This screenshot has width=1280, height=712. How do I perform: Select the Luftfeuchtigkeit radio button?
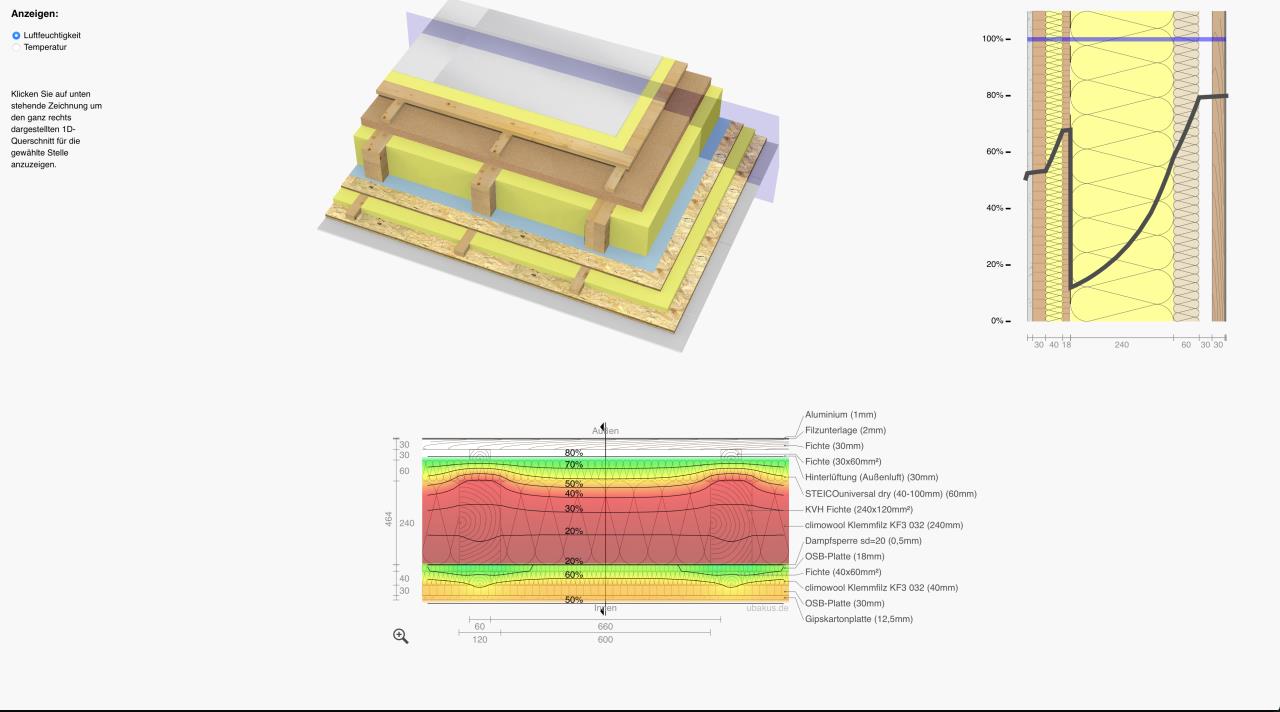(16, 35)
